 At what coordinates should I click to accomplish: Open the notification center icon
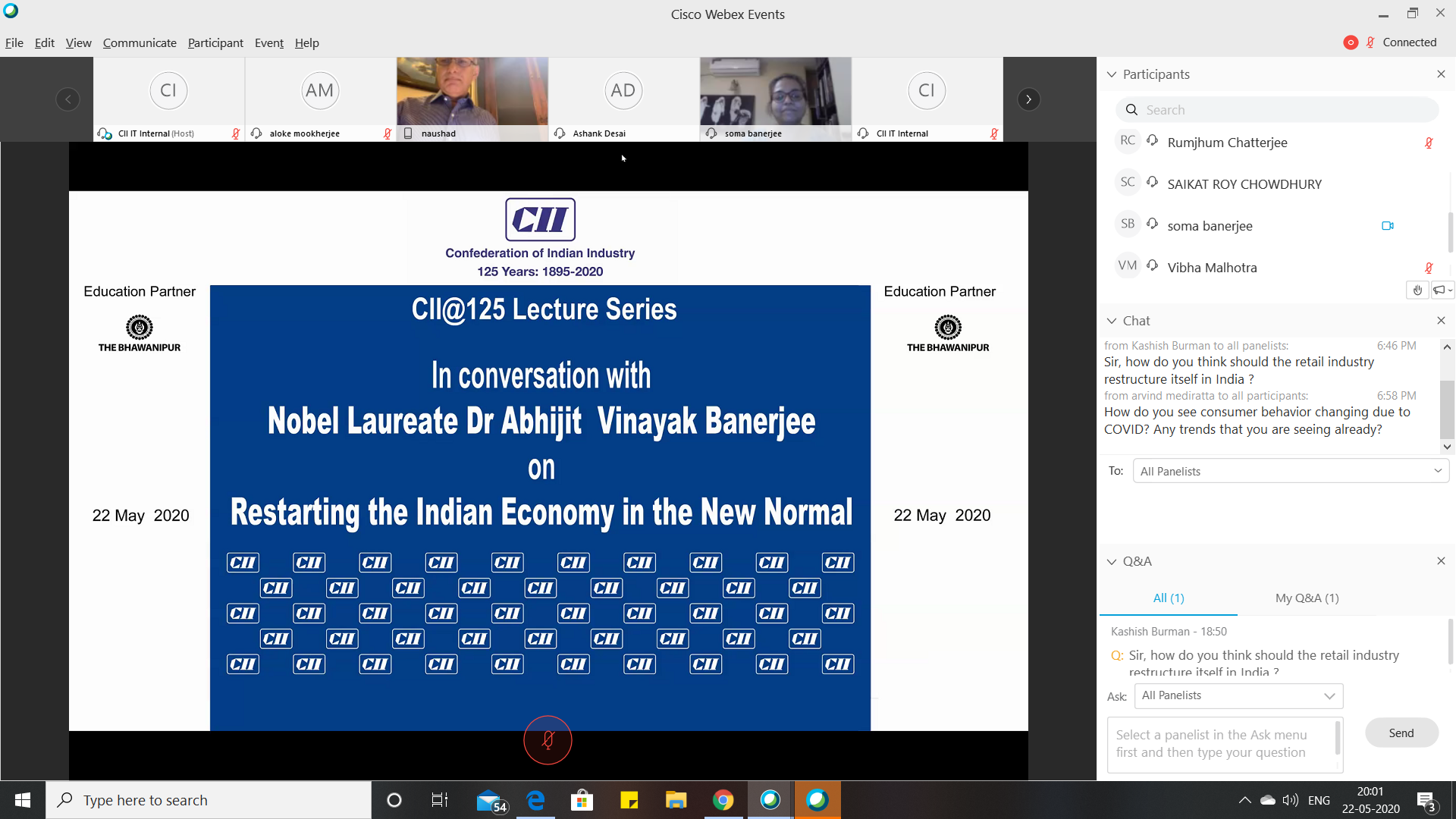coord(1426,801)
